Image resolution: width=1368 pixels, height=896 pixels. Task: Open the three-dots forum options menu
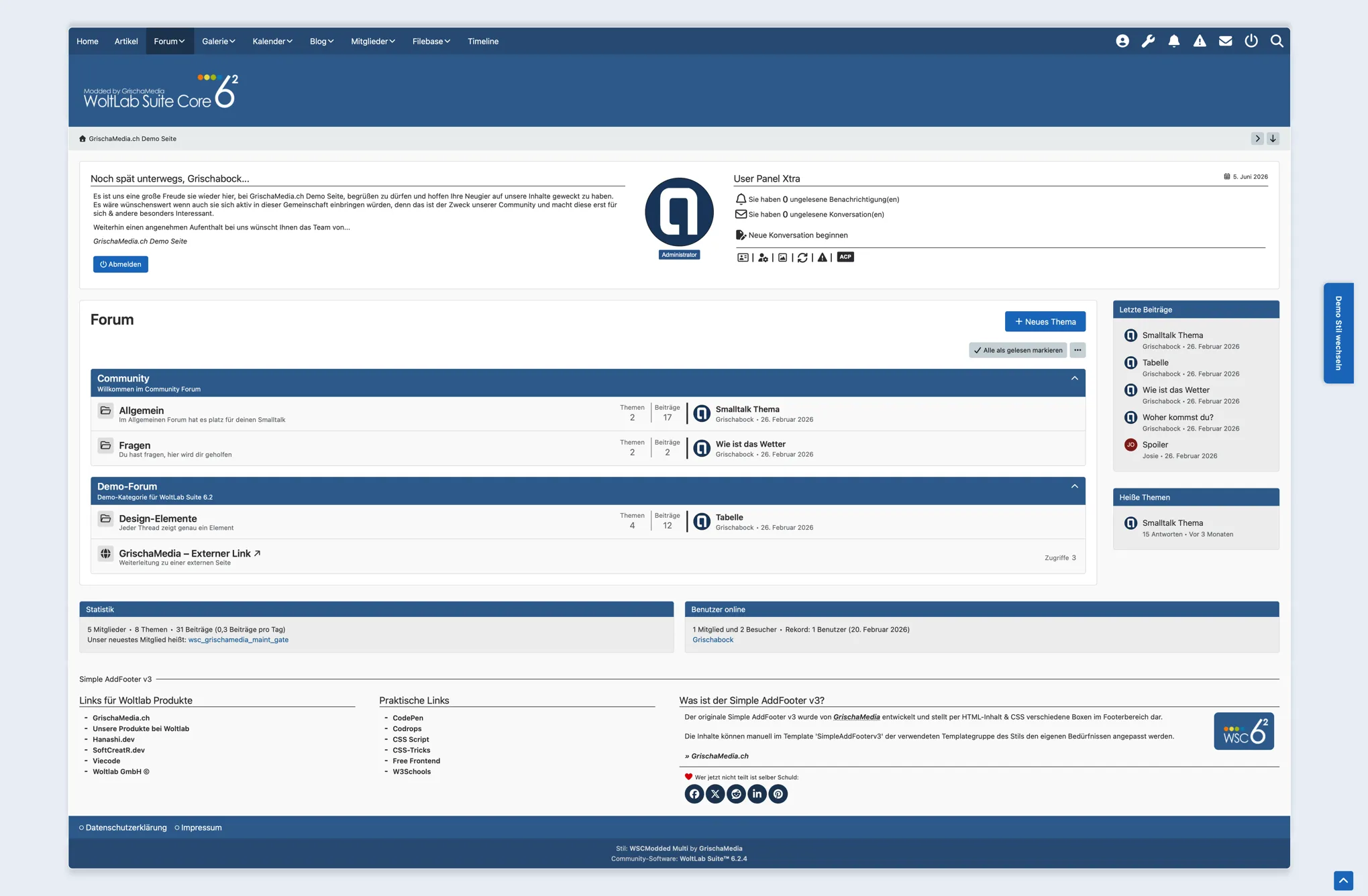tap(1077, 350)
